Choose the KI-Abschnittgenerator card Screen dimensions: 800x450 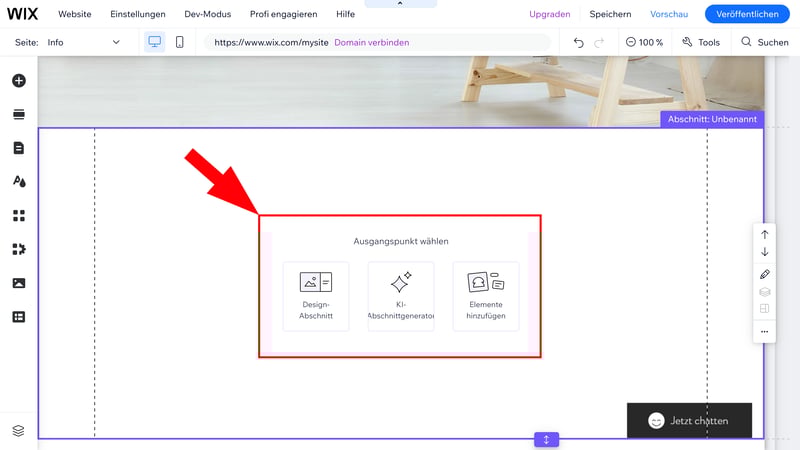click(401, 296)
